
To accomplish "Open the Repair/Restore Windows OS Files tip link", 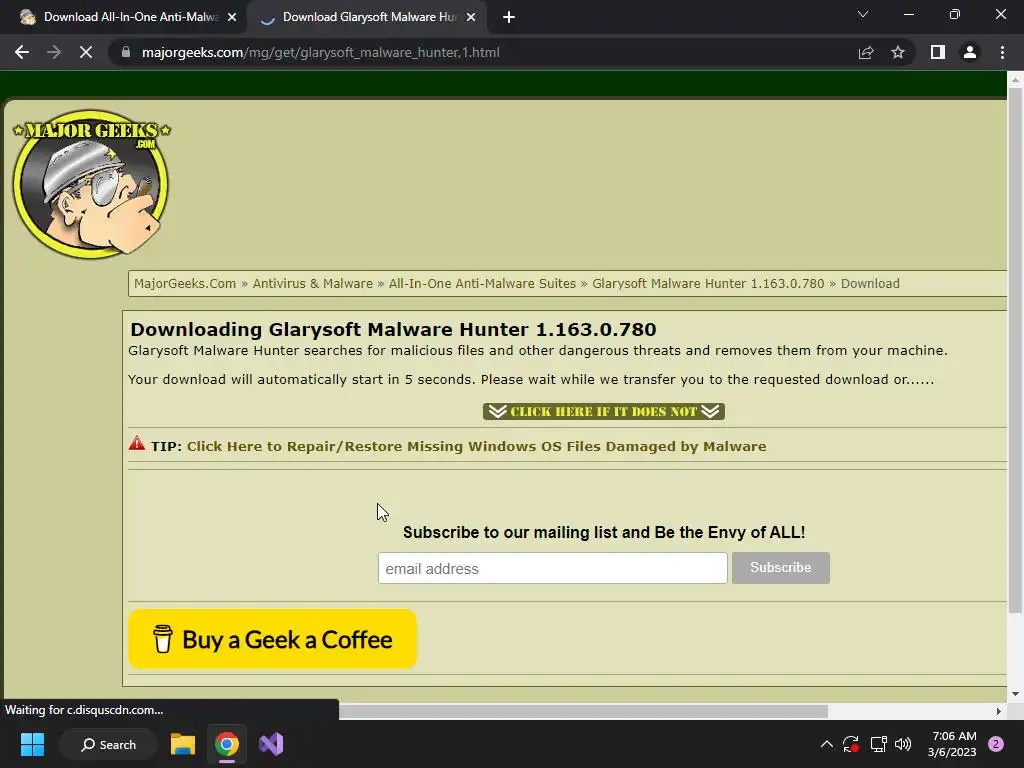I will click(x=477, y=447).
